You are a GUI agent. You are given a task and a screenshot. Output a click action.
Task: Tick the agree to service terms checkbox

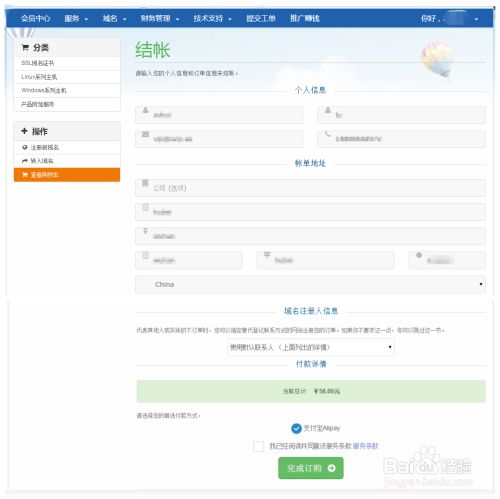258,446
